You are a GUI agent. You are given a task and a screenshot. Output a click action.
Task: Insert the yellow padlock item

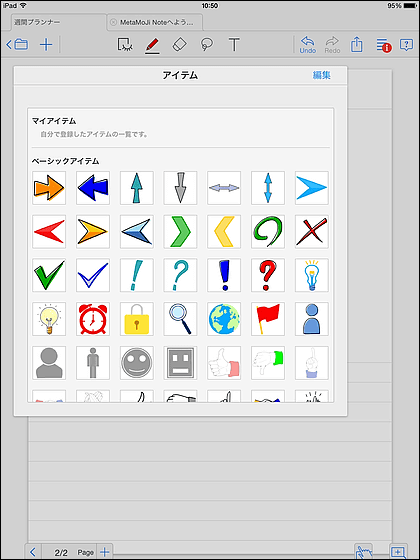click(x=137, y=319)
